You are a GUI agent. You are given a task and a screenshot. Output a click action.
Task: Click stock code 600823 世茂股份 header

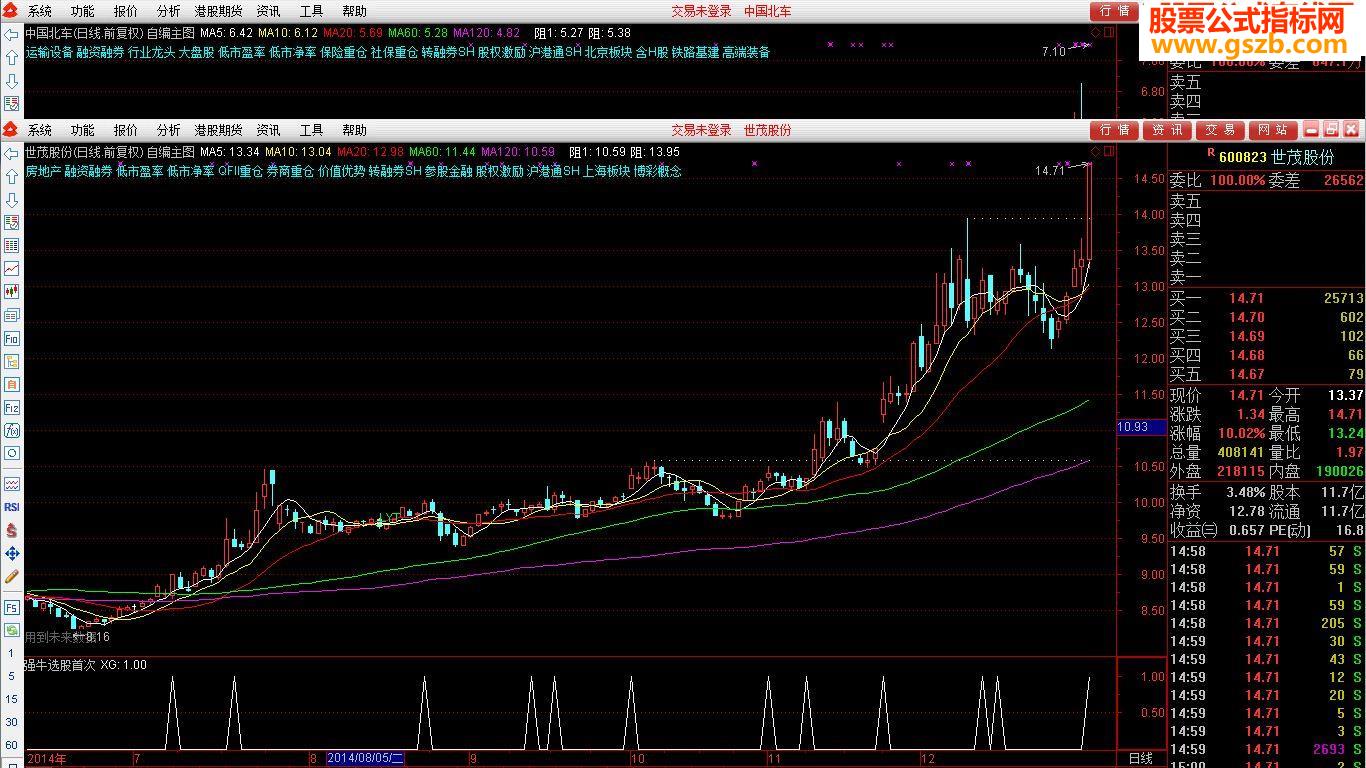point(1277,157)
